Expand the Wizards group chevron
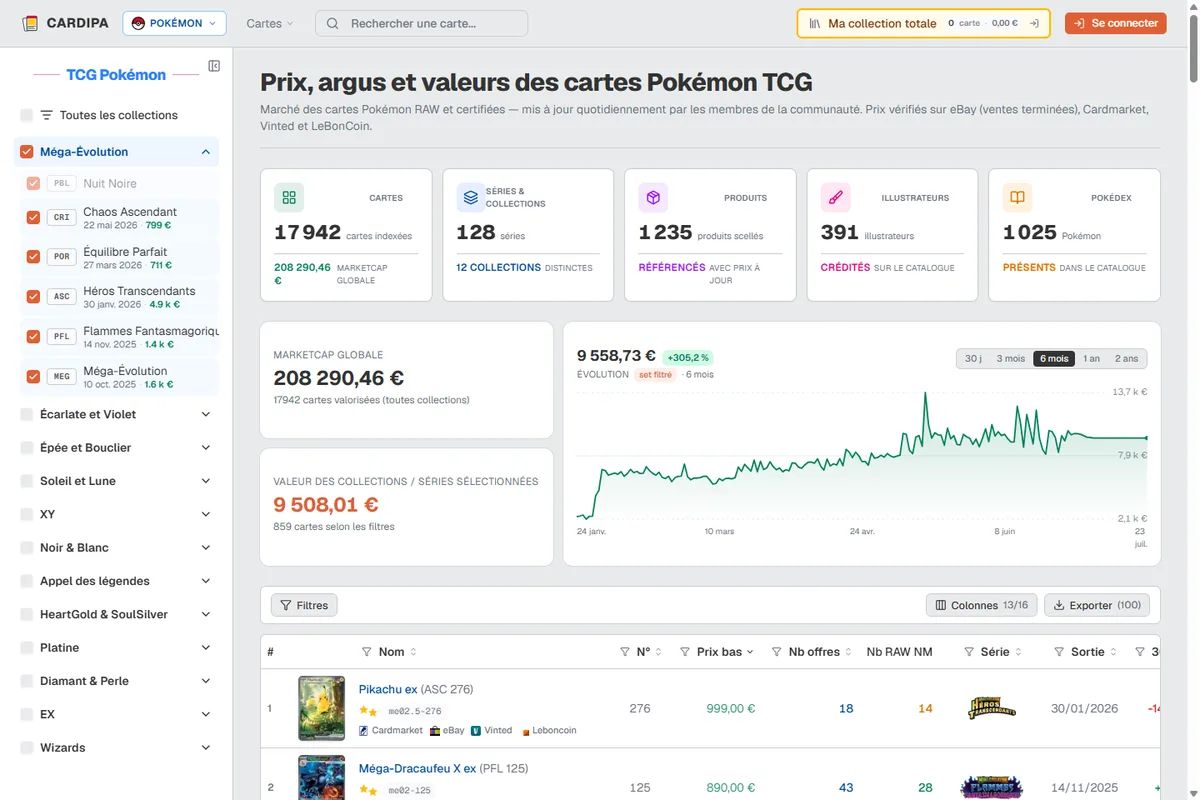The width and height of the screenshot is (1200, 800). pyautogui.click(x=206, y=748)
